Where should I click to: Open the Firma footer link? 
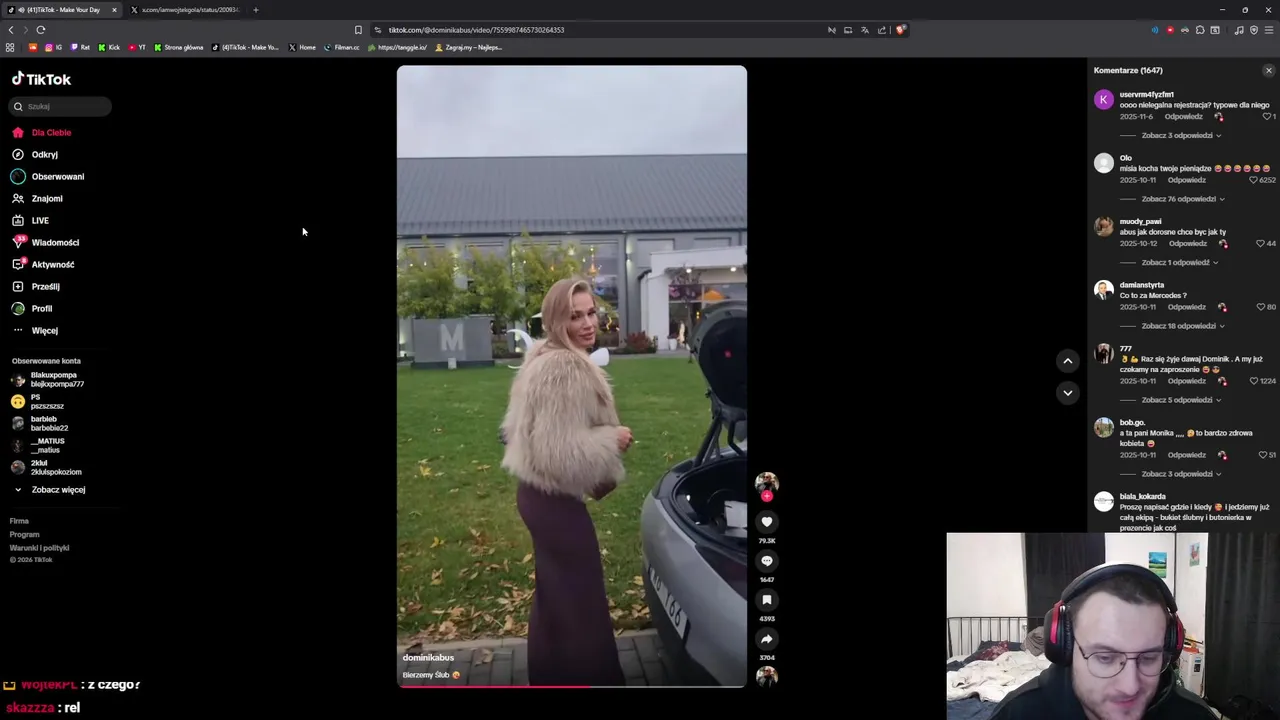19,521
